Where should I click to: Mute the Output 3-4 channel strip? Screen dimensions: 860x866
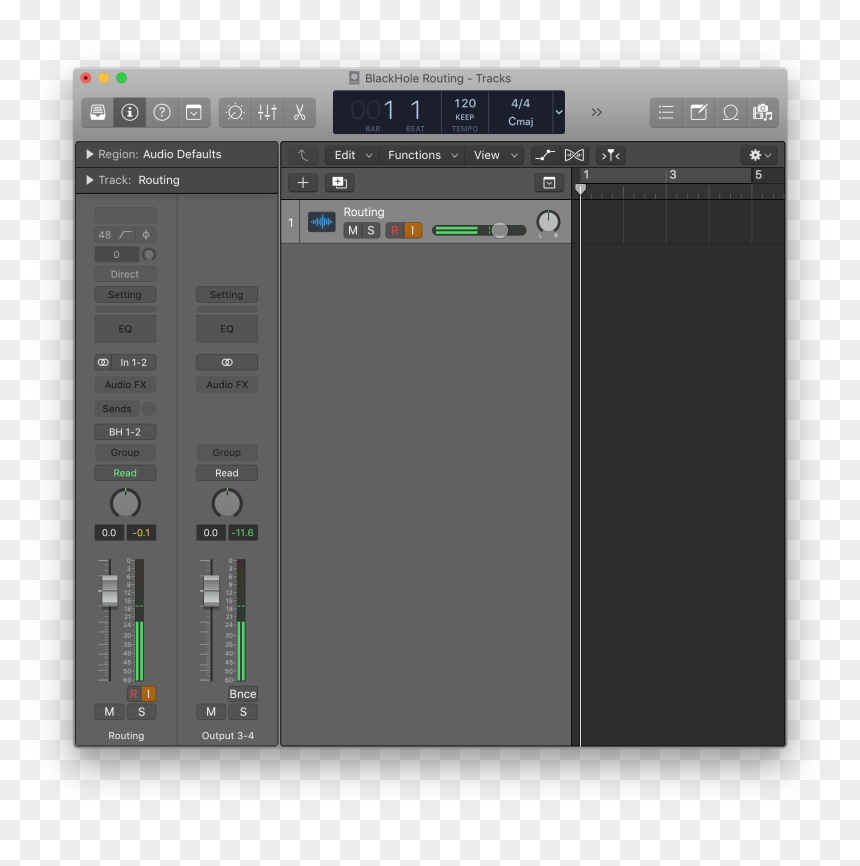click(x=211, y=712)
